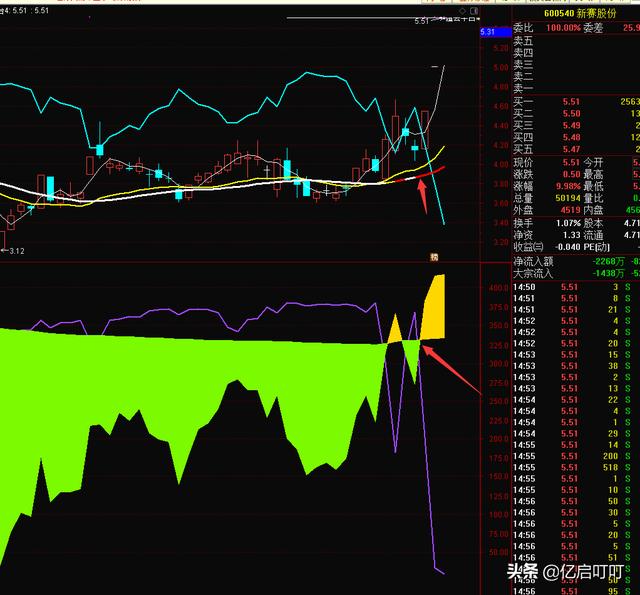Select the 卖一 order row
The height and width of the screenshot is (595, 640).
(576, 89)
